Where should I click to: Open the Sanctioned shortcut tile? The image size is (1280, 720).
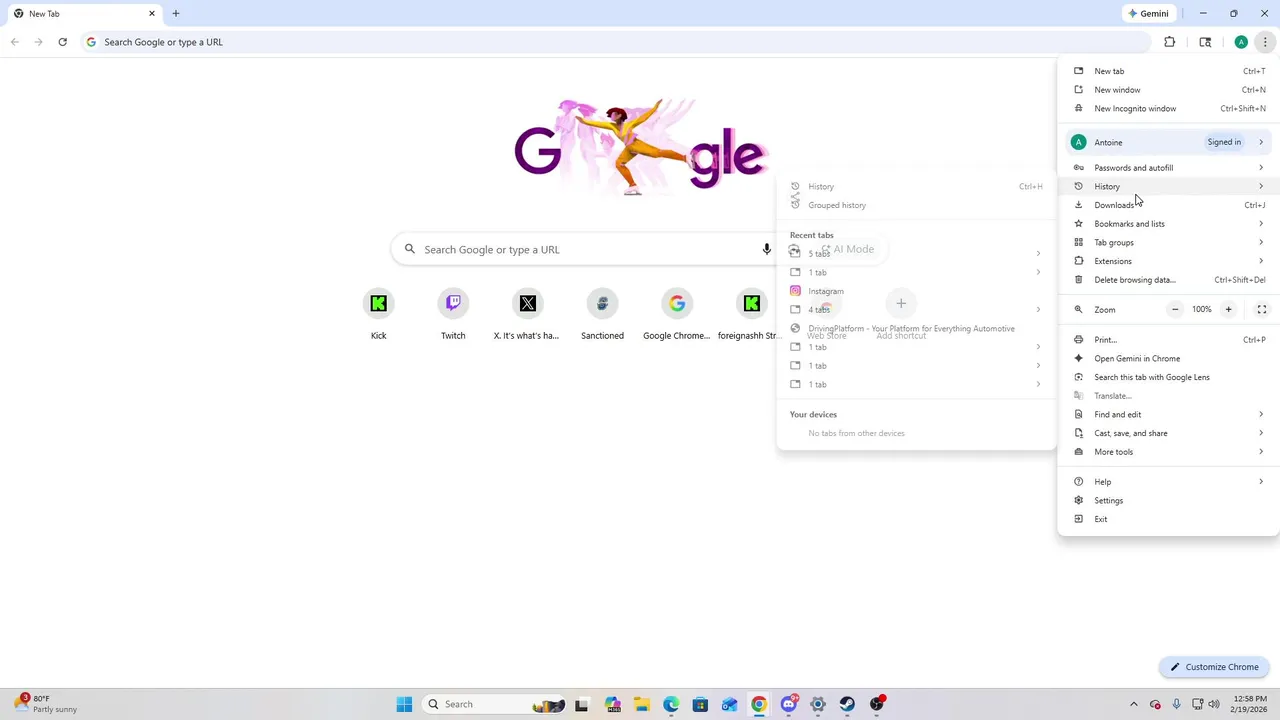tap(602, 314)
